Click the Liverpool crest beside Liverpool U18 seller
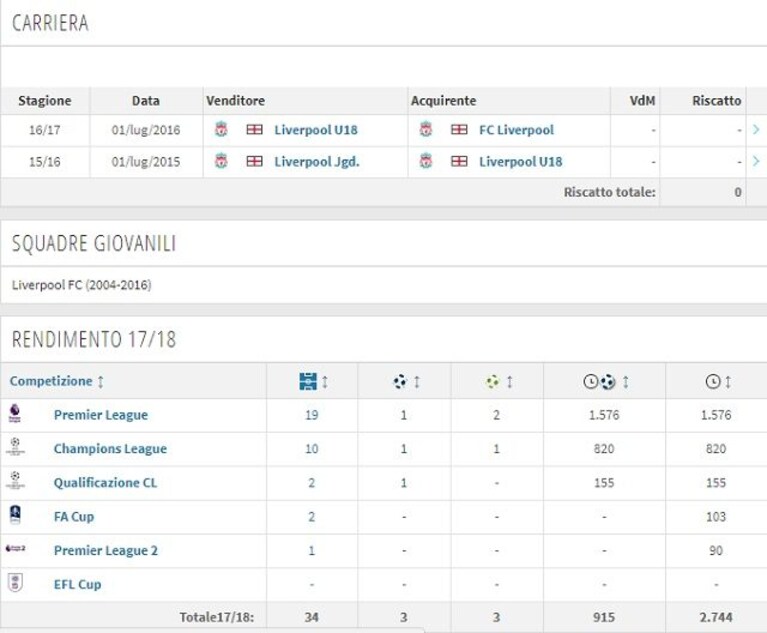This screenshot has width=767, height=633. [x=221, y=130]
